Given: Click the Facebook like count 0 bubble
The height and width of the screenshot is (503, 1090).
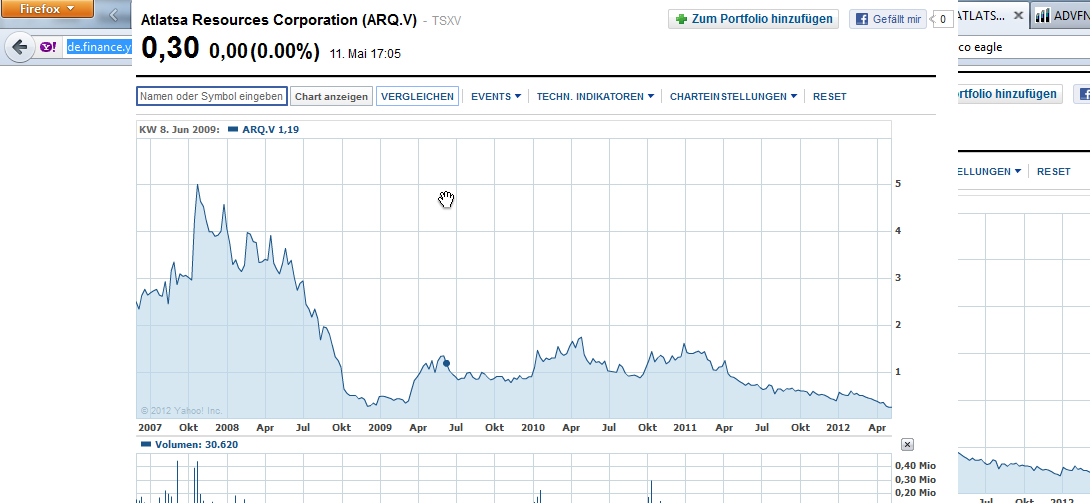Looking at the screenshot, I should pos(943,19).
